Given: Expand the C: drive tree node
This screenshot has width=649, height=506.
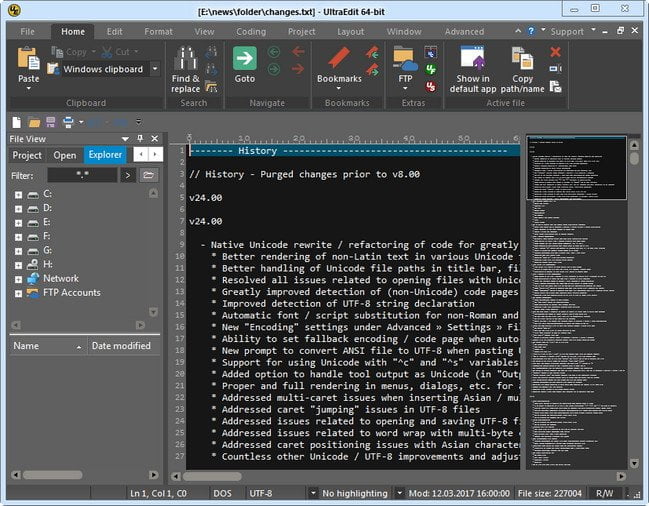Looking at the screenshot, I should (x=18, y=194).
